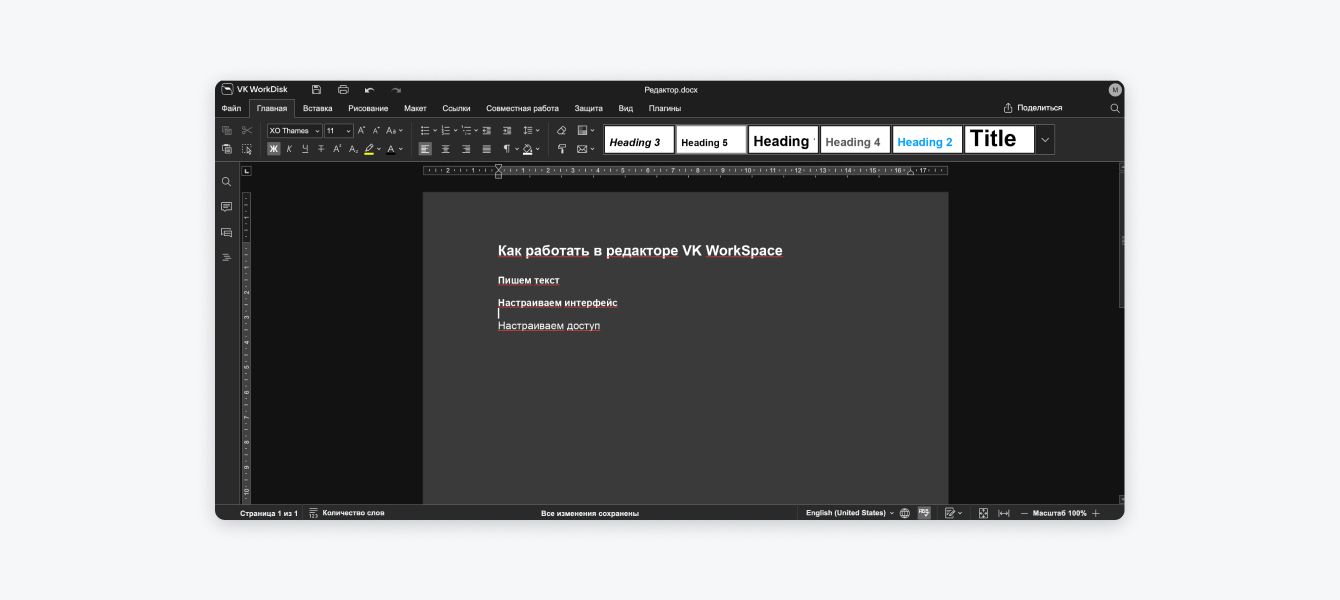Screen dimensions: 1340x600
Task: Click the center align icon
Action: click(x=446, y=149)
